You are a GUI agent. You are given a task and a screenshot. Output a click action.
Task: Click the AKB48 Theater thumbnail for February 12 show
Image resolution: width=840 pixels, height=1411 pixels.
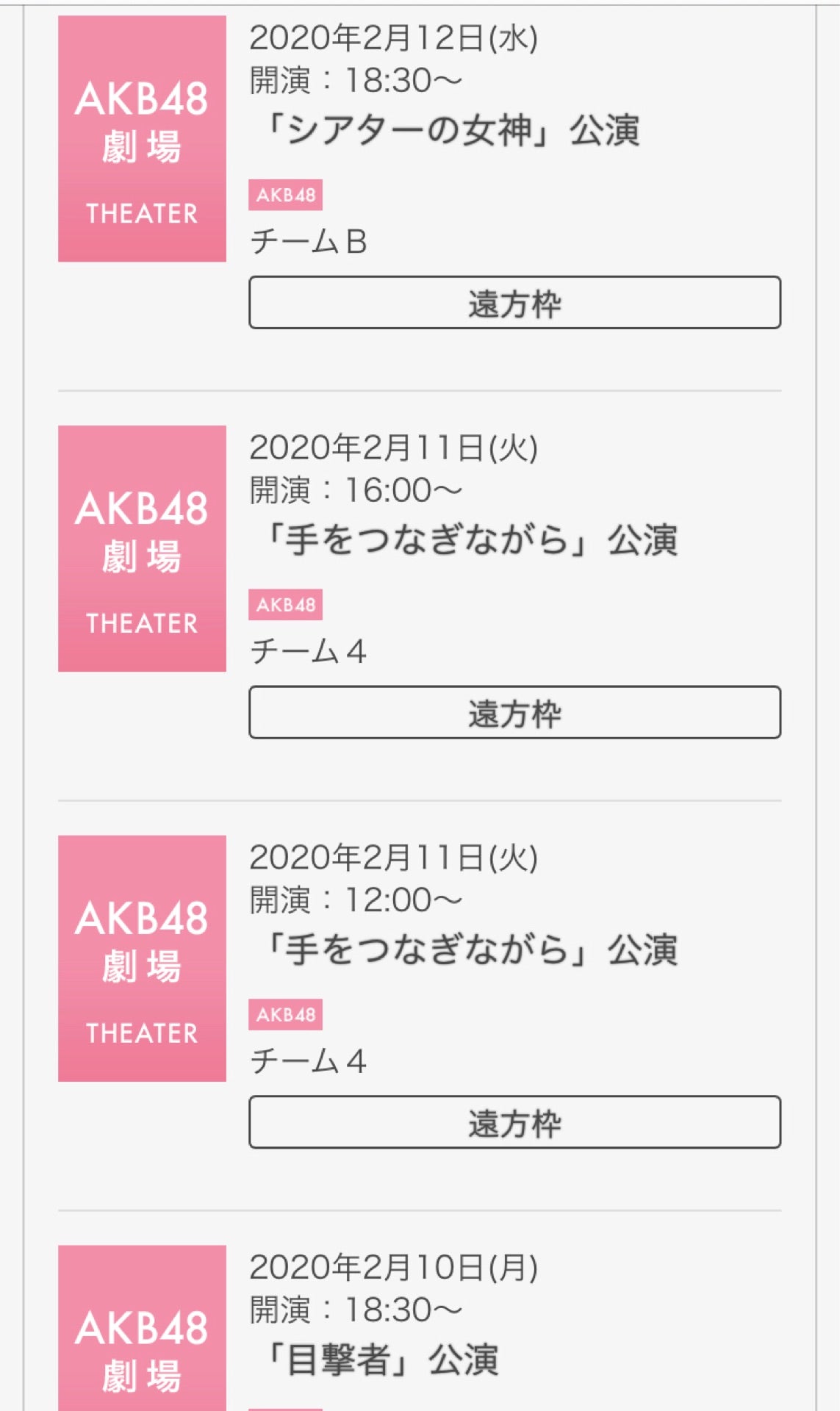pos(142,139)
